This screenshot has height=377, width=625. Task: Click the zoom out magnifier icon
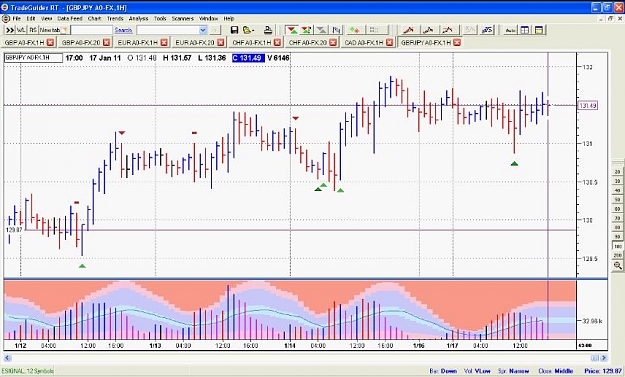point(618,265)
